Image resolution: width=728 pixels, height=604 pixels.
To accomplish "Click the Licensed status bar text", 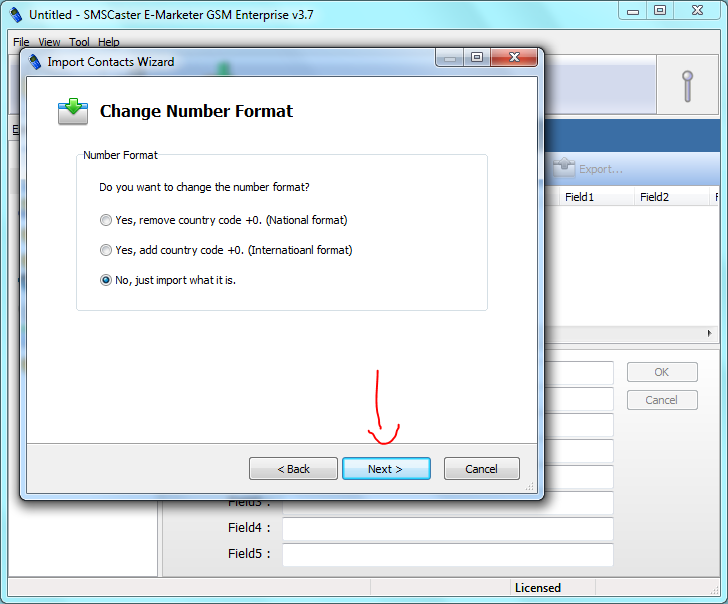I will (538, 588).
